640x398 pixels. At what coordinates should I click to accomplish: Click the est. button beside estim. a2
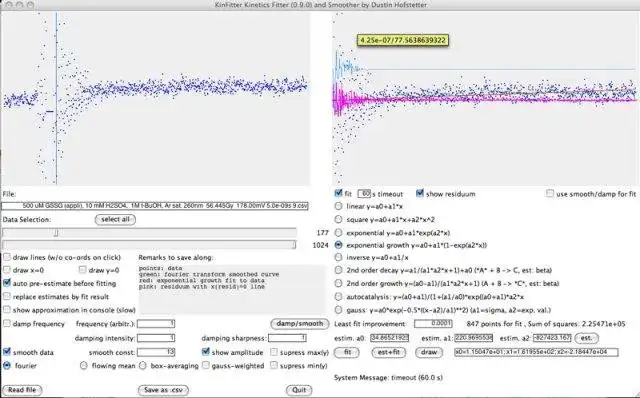[587, 338]
